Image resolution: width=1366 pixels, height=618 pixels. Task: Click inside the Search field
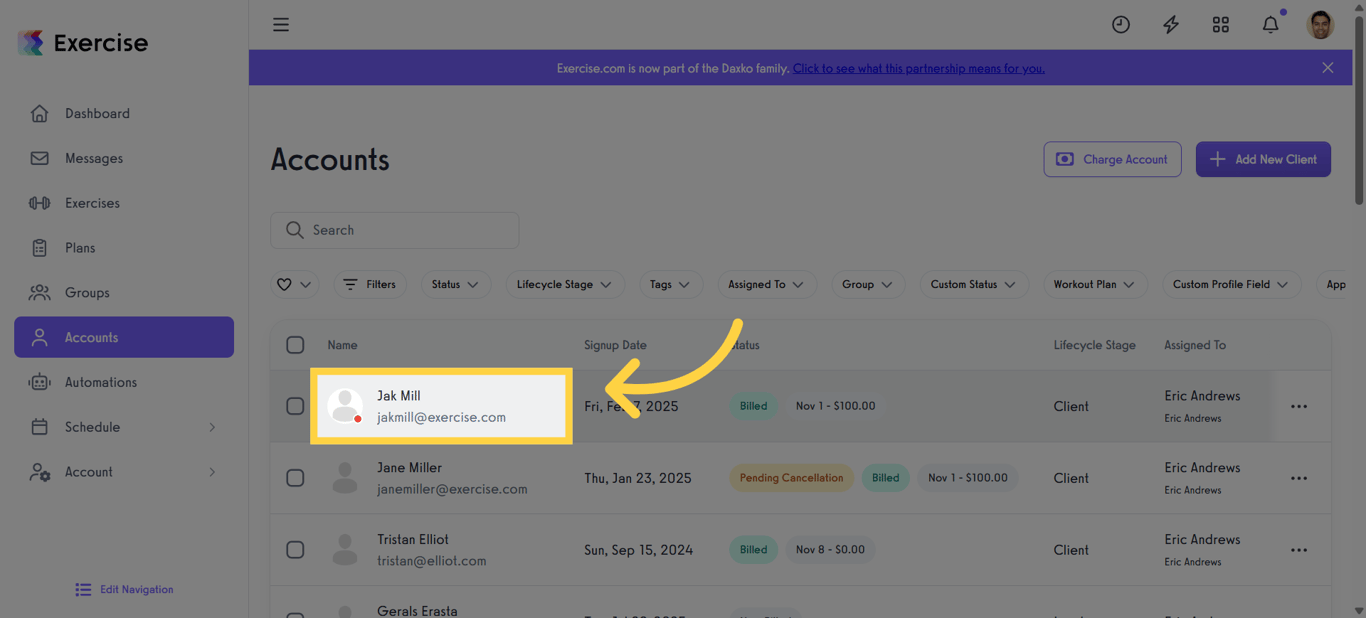394,230
